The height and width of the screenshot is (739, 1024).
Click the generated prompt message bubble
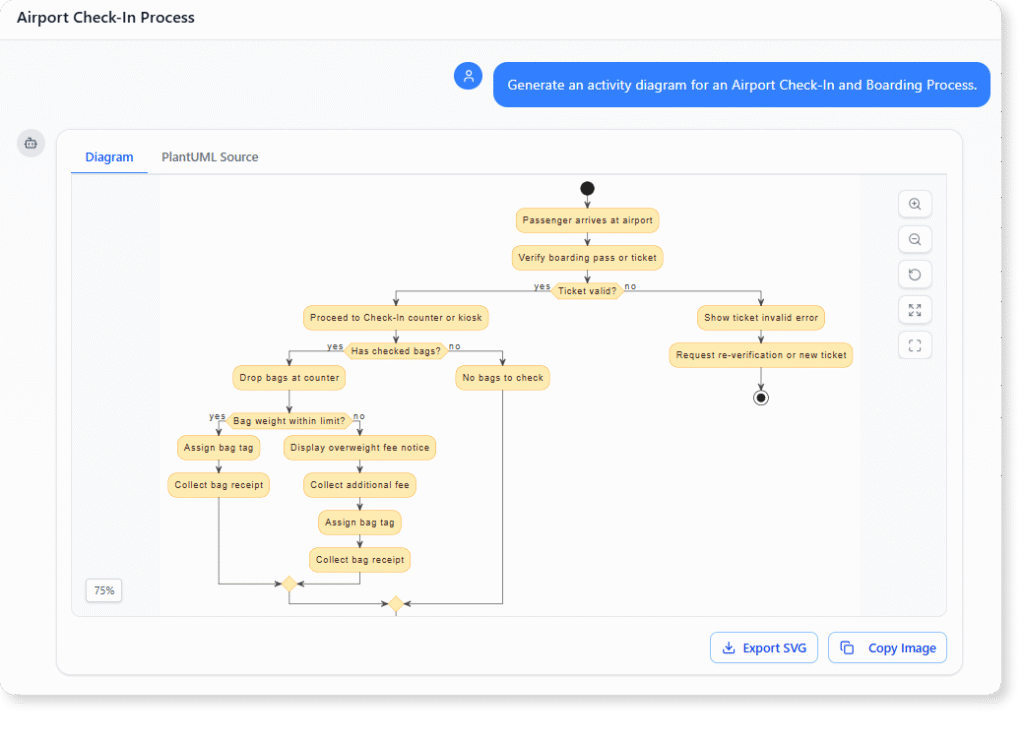point(741,84)
